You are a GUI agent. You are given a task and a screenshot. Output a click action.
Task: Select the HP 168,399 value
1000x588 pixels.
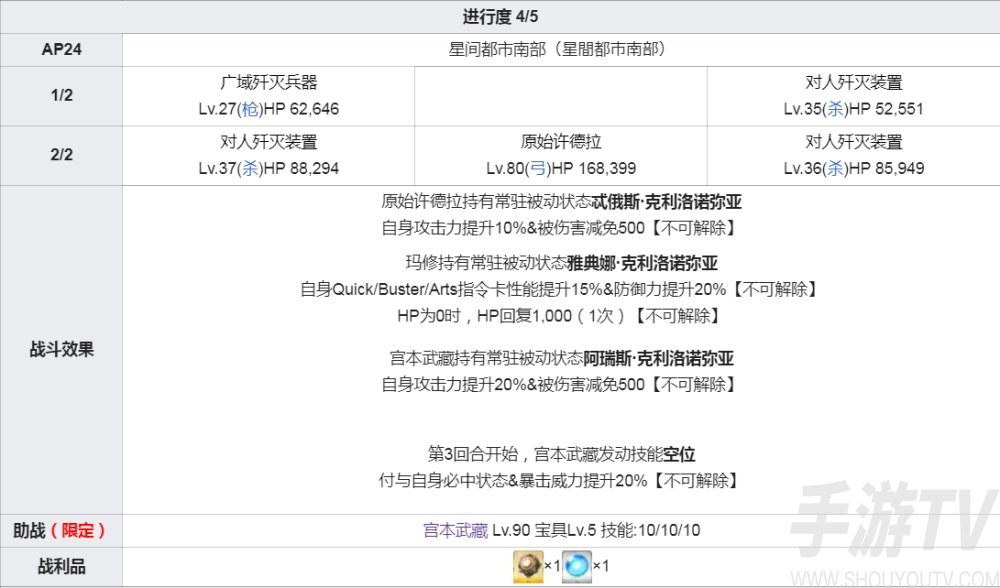pyautogui.click(x=594, y=168)
